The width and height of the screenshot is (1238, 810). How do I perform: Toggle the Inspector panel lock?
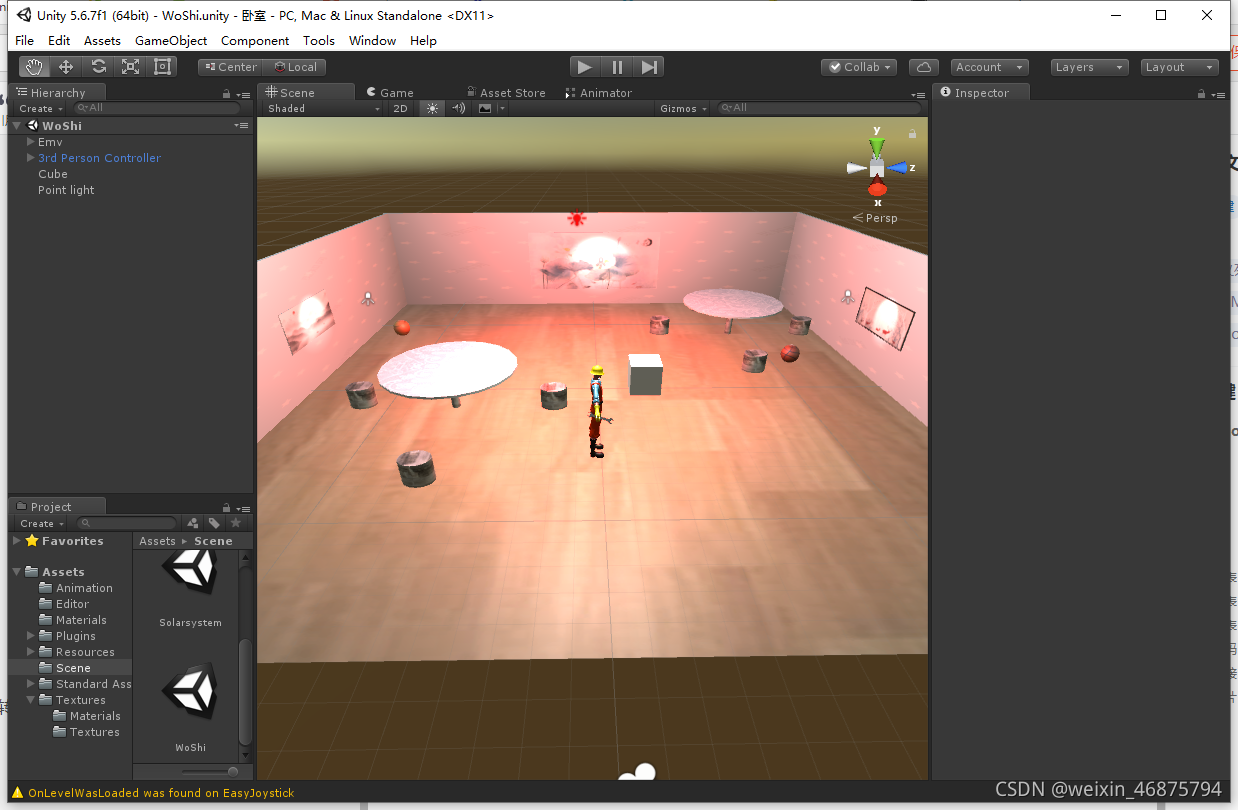pyautogui.click(x=1202, y=93)
